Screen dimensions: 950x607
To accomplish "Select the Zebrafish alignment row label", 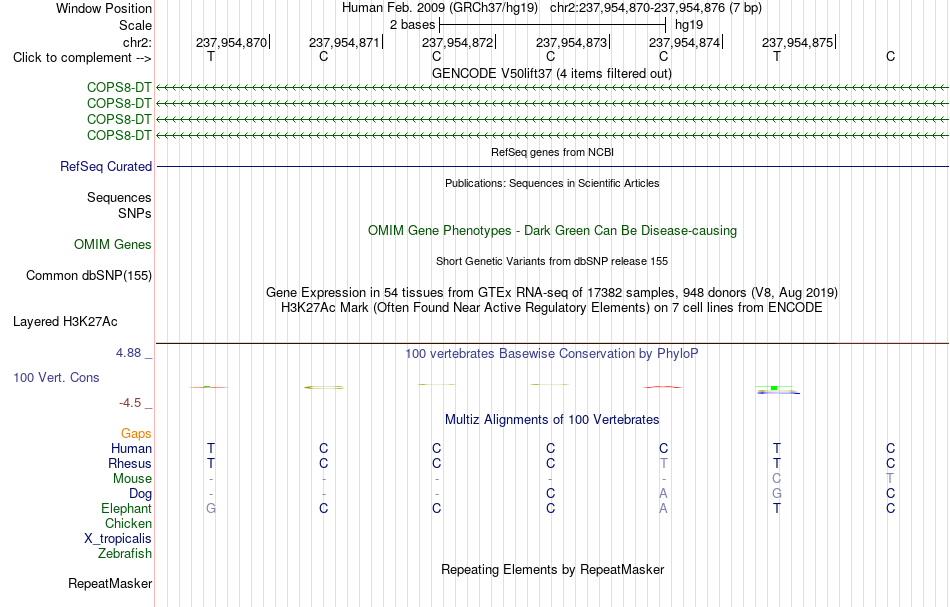I will coord(125,554).
